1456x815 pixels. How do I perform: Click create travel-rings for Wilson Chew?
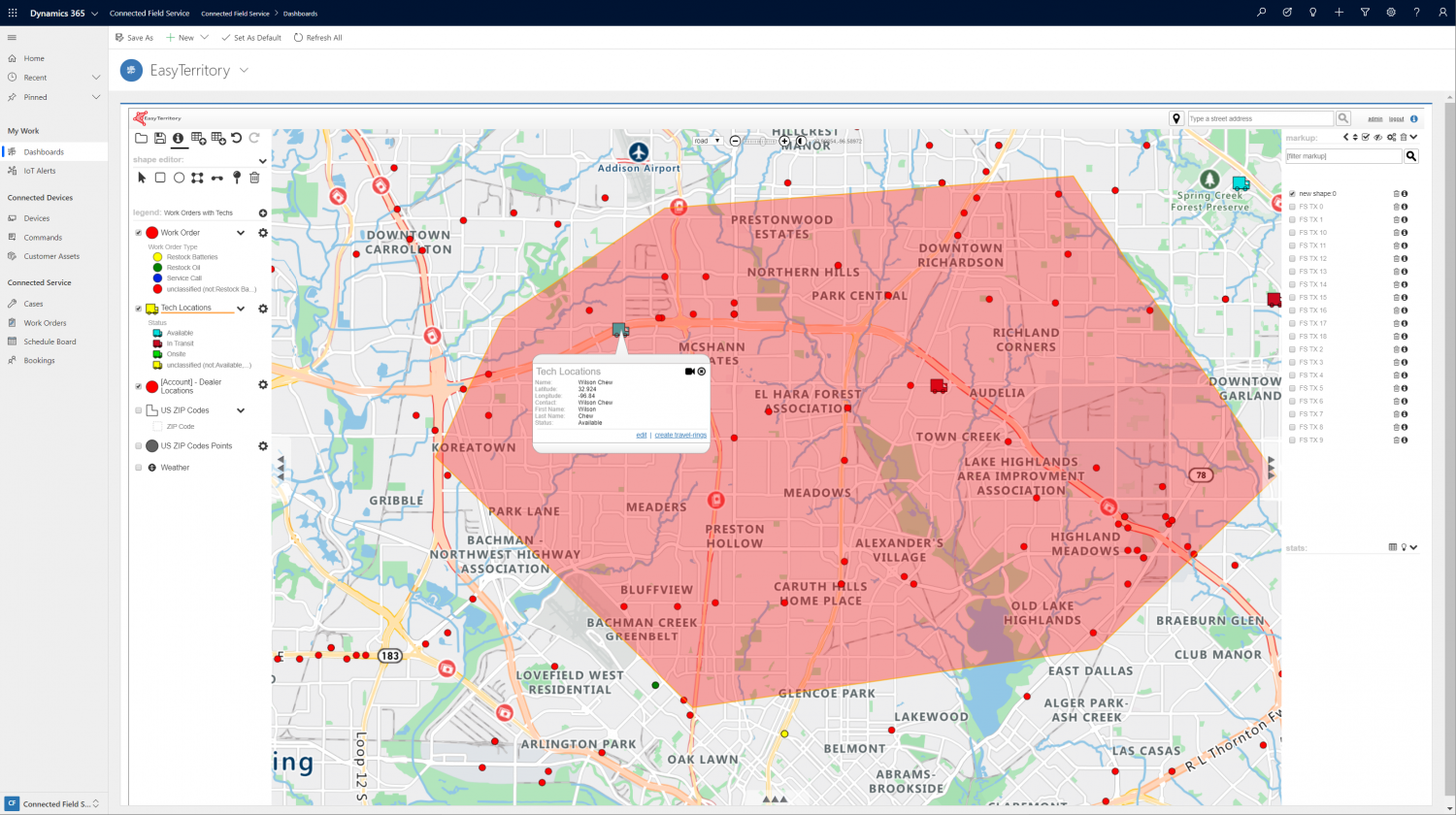680,435
